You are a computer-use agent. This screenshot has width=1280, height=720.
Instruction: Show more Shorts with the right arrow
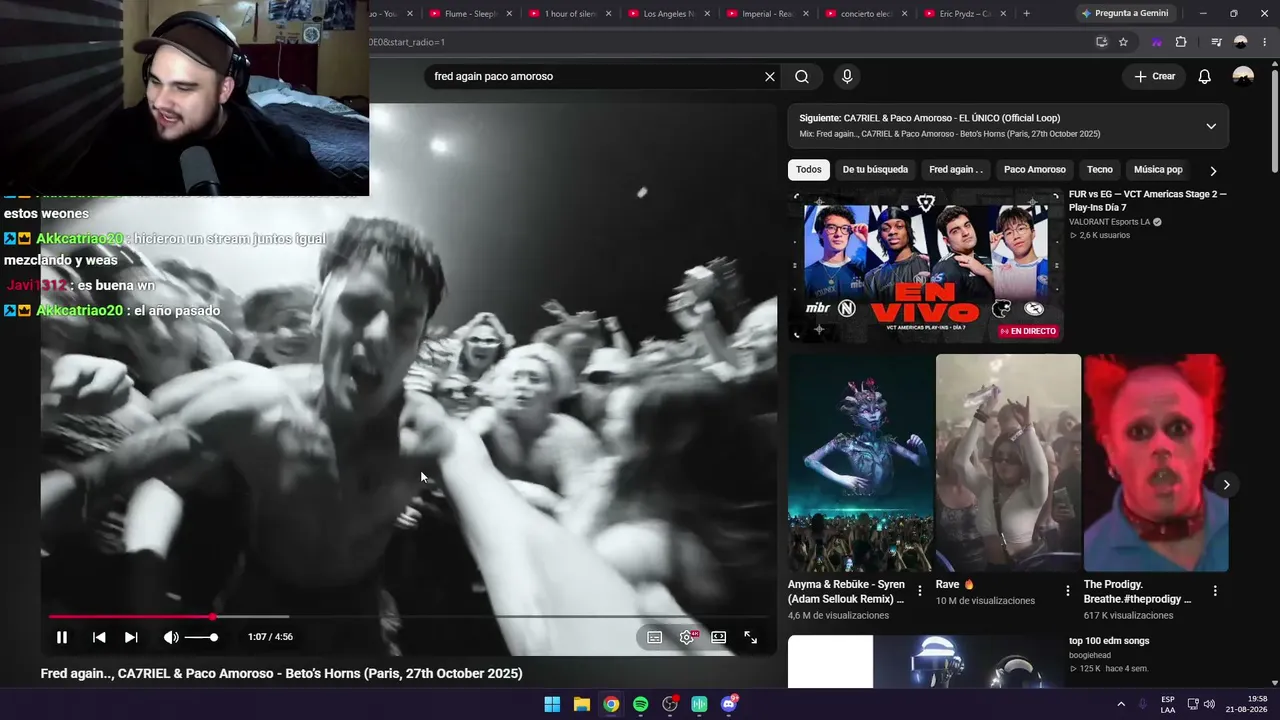1227,485
